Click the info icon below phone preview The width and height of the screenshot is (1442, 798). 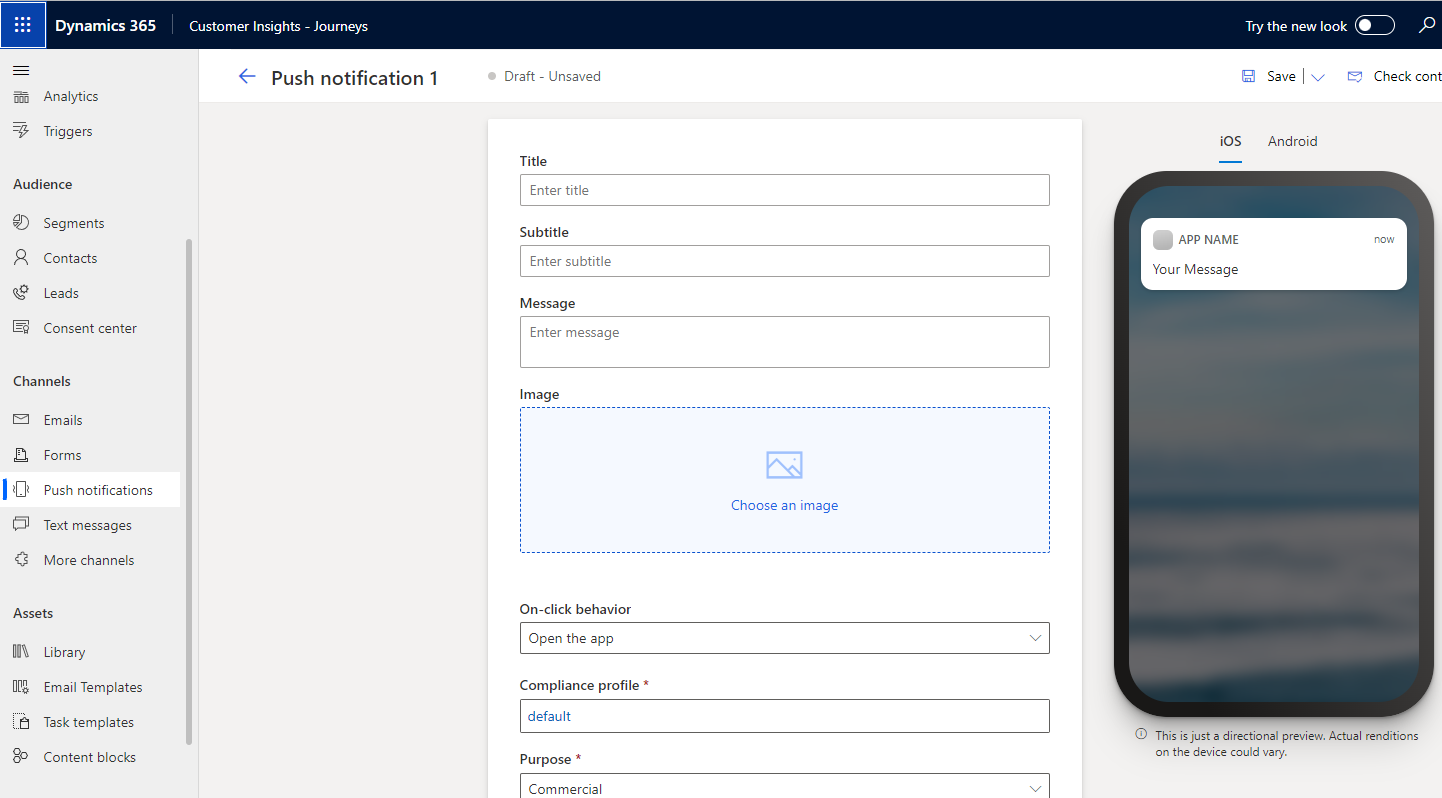click(x=1141, y=735)
